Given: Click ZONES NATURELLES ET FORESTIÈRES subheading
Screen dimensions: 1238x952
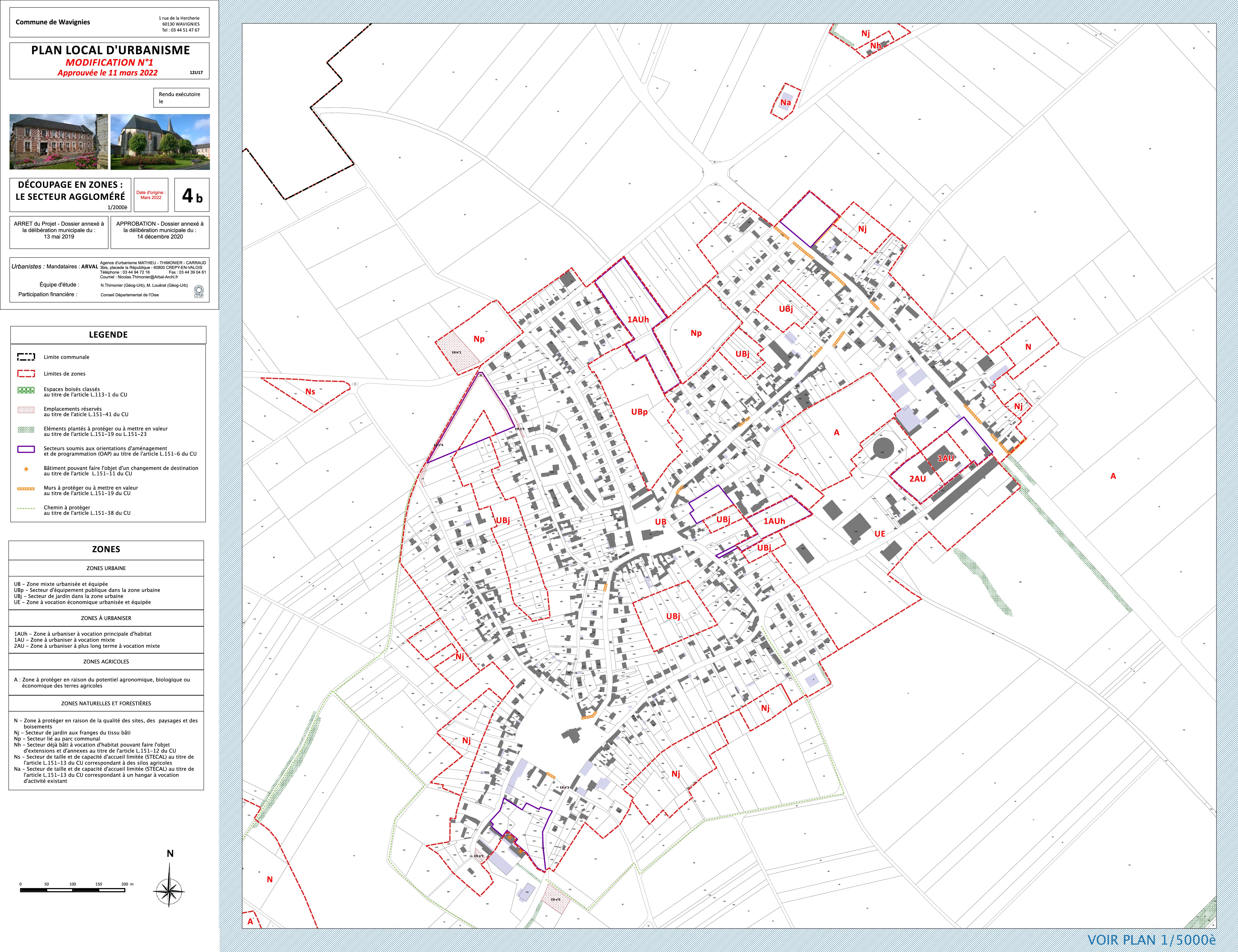Looking at the screenshot, I should (106, 704).
